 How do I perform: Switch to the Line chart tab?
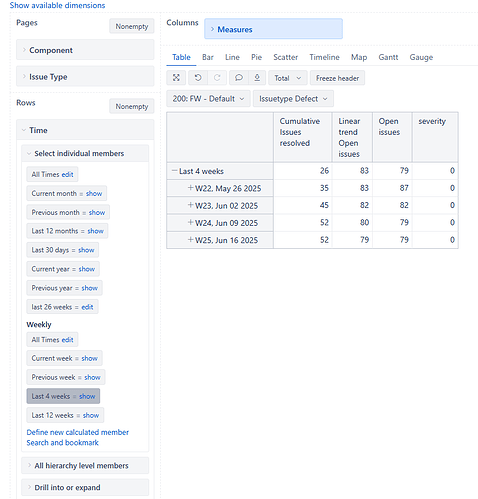(x=232, y=57)
